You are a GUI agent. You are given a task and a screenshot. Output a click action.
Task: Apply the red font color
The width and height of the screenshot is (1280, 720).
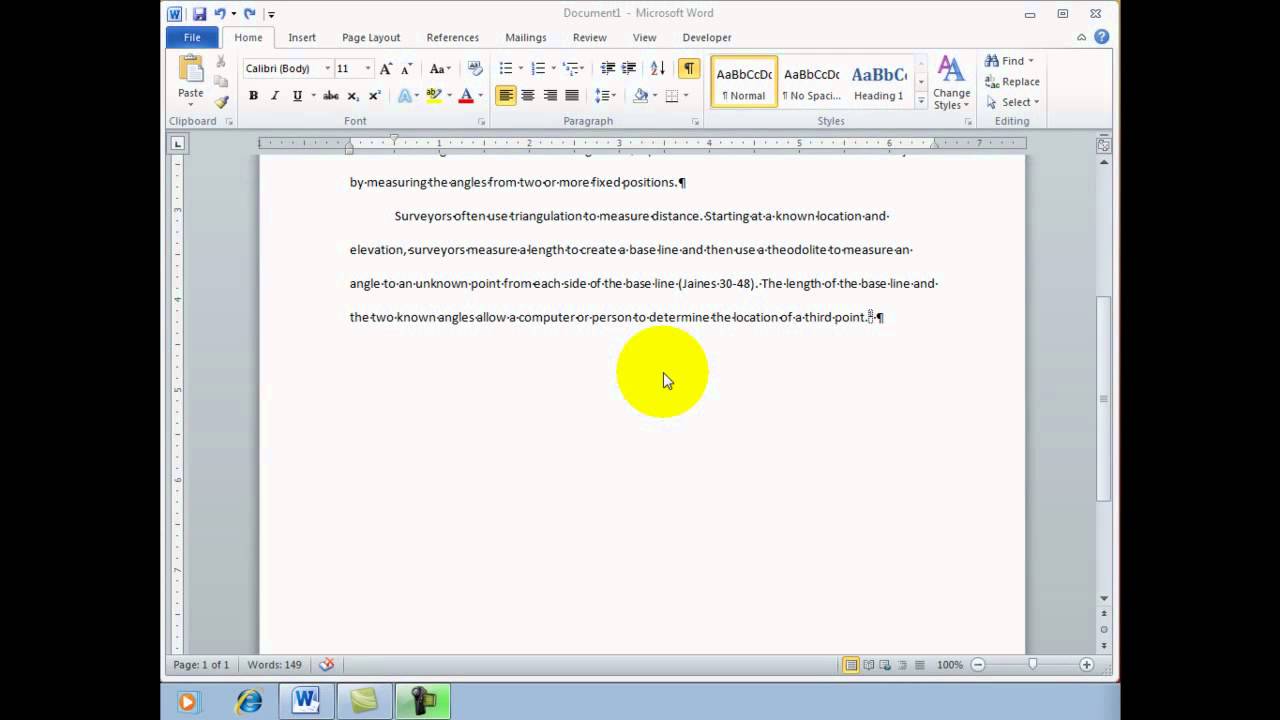(x=466, y=96)
